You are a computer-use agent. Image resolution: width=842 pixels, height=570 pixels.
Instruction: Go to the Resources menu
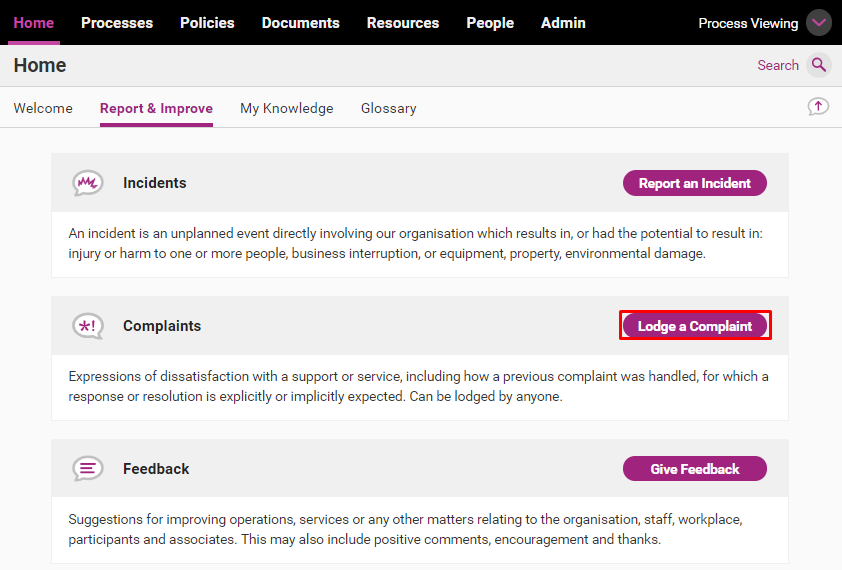coord(403,22)
